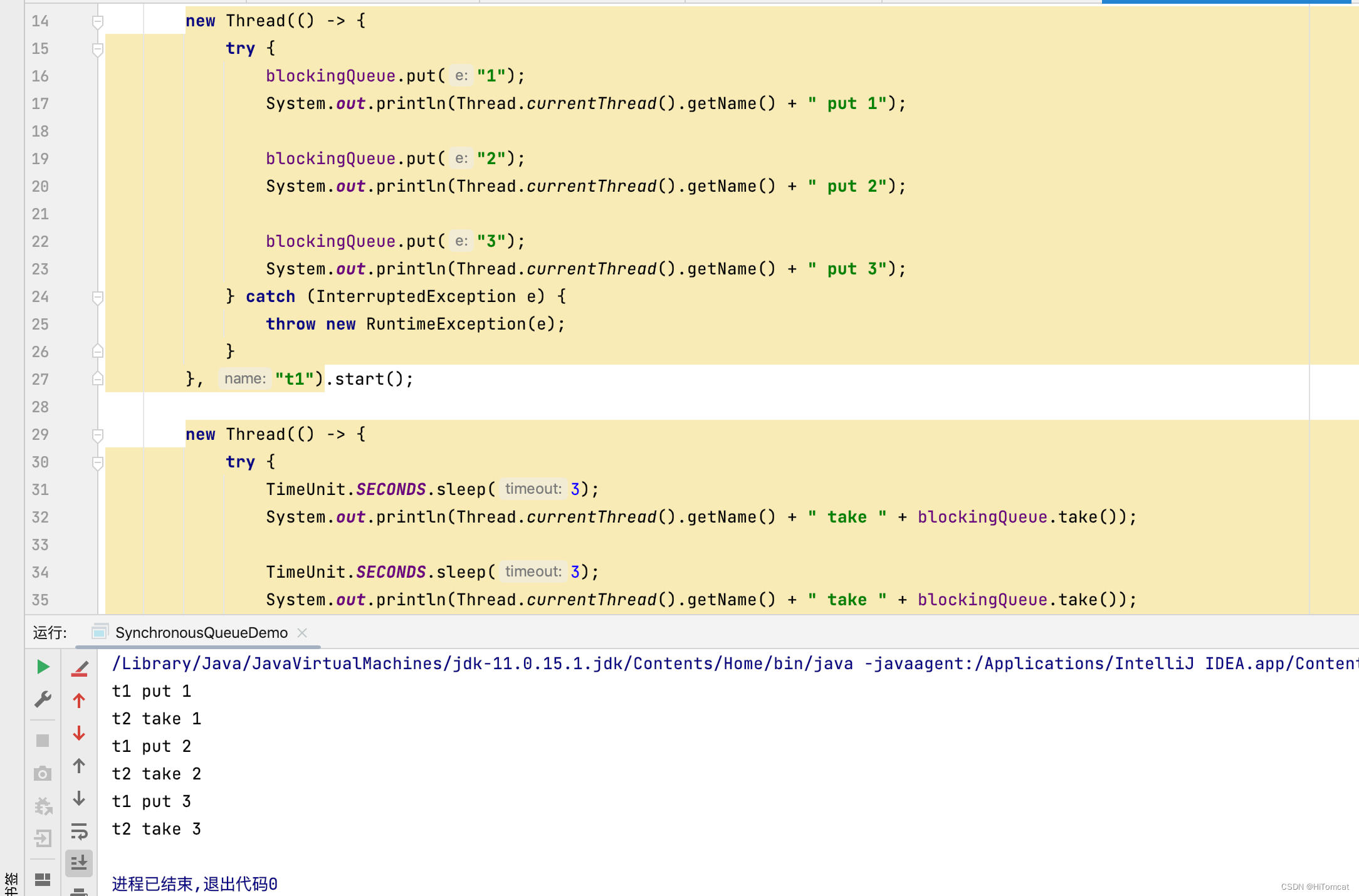
Task: Collapse the try block at line 15
Action: [97, 49]
